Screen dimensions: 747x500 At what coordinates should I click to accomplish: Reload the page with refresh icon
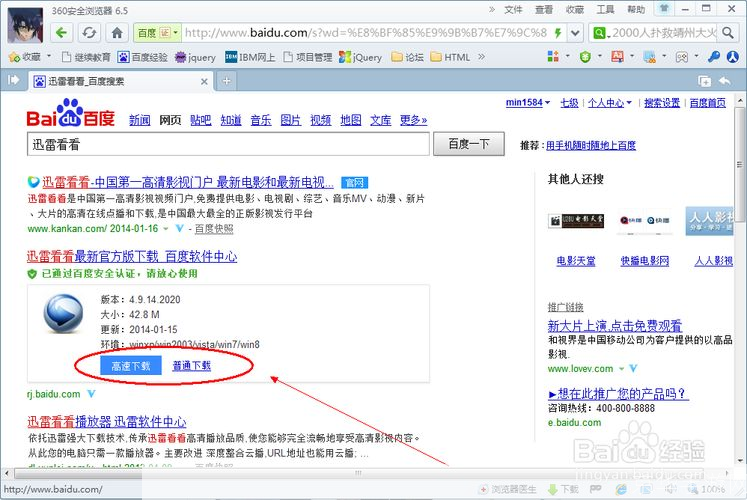point(89,33)
